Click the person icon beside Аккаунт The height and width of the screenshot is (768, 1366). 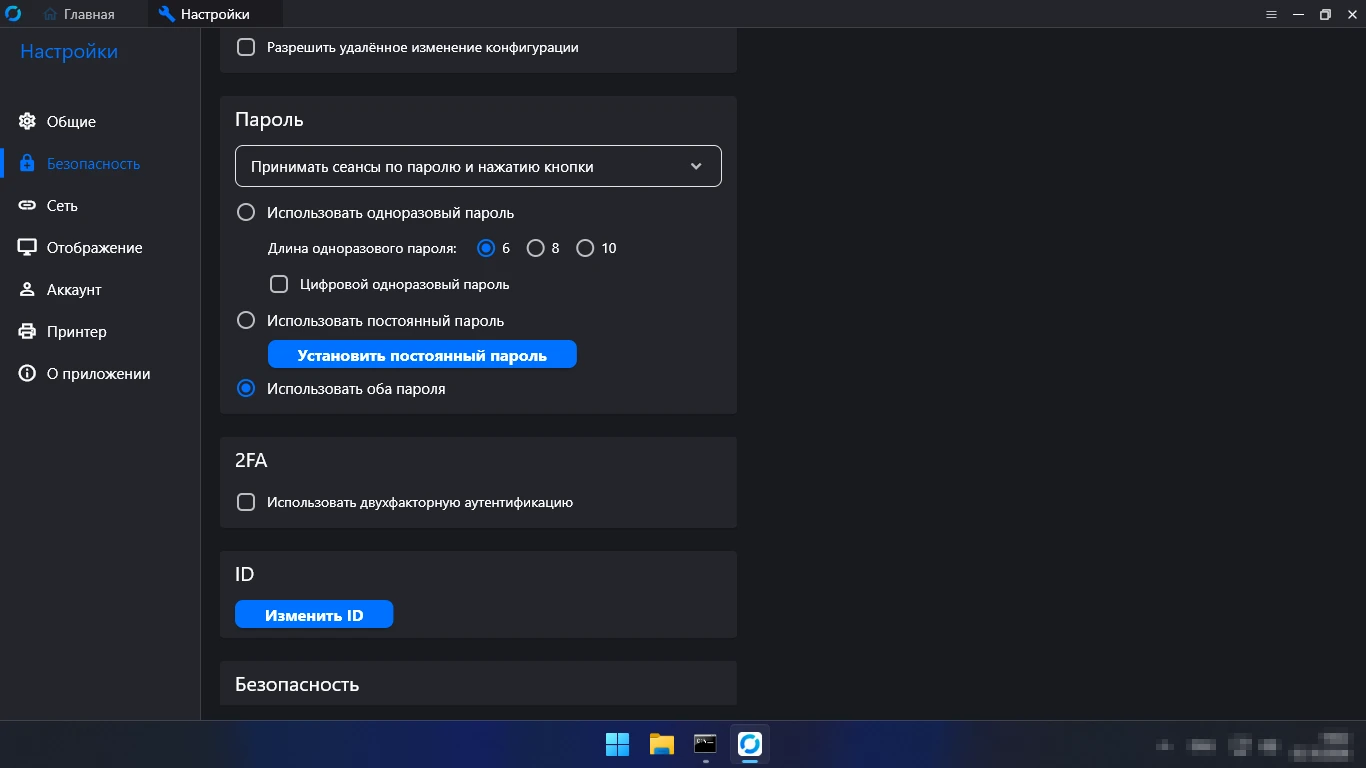(x=28, y=290)
